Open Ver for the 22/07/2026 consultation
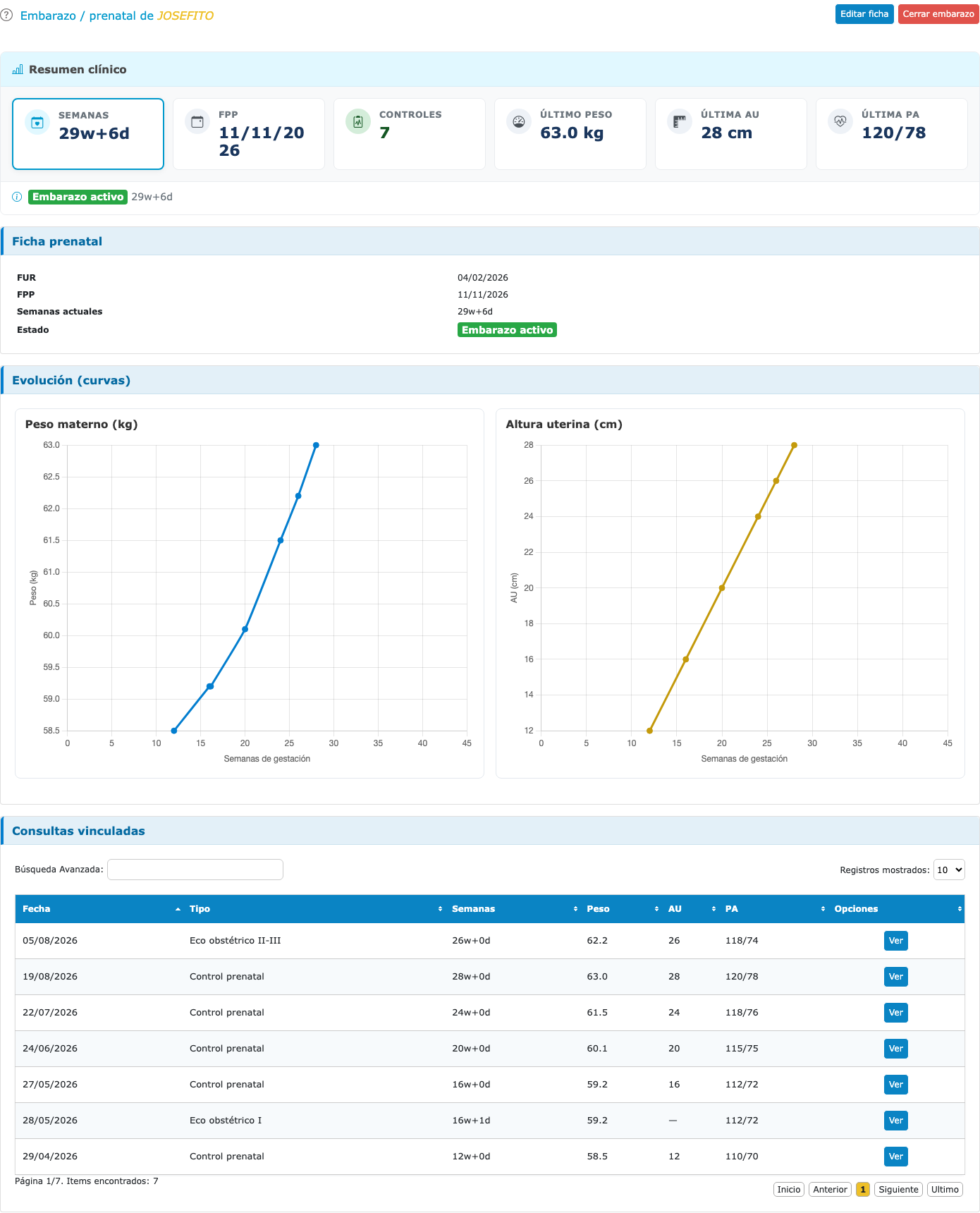This screenshot has width=980, height=1213. point(895,1013)
